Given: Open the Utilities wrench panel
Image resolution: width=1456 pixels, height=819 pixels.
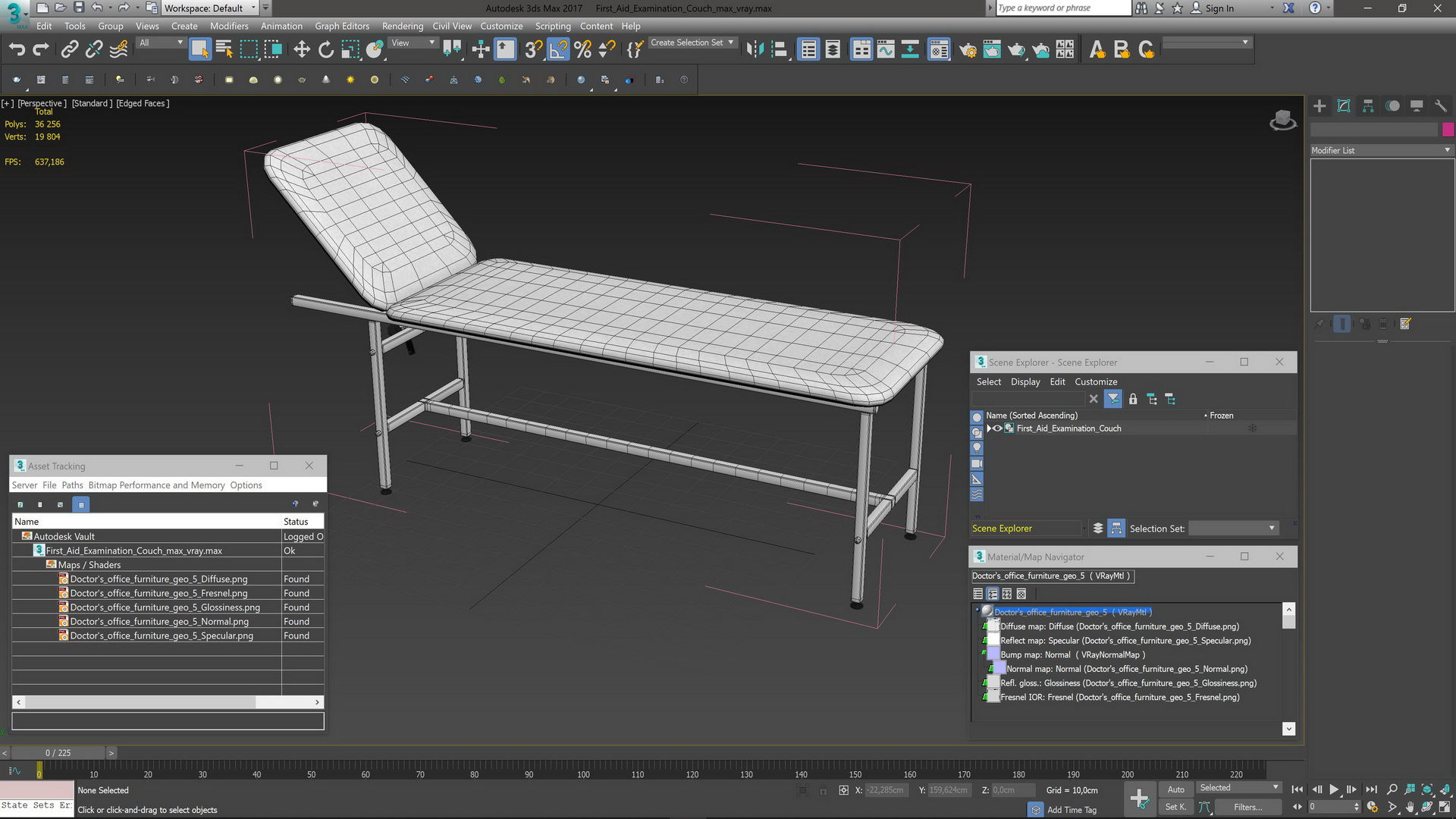Looking at the screenshot, I should (x=1440, y=106).
